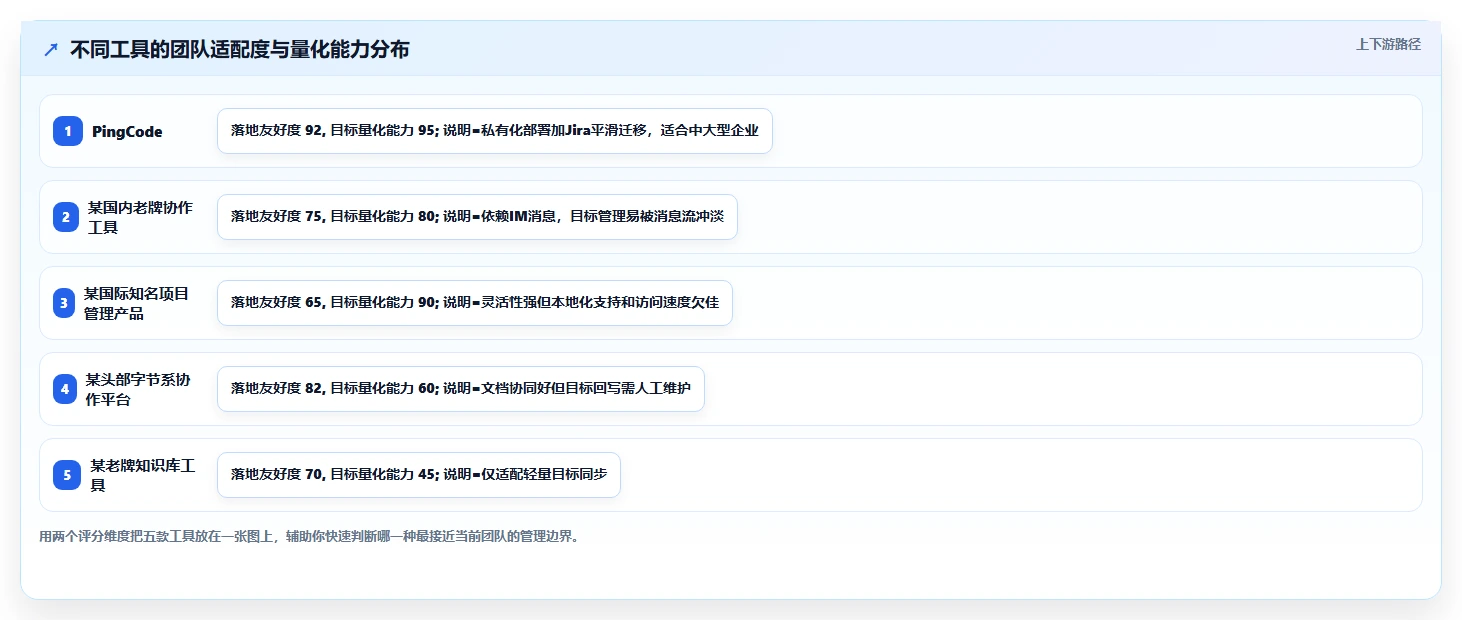Click the number 2 badge for 某国内老牌协作工具
Screen dimensions: 1462x620
click(x=66, y=217)
